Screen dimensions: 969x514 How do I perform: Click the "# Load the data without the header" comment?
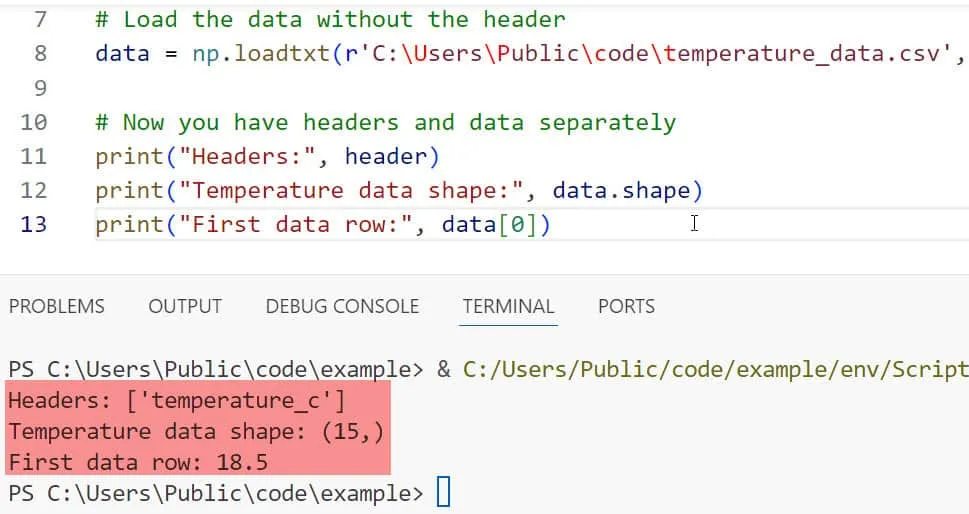click(330, 19)
